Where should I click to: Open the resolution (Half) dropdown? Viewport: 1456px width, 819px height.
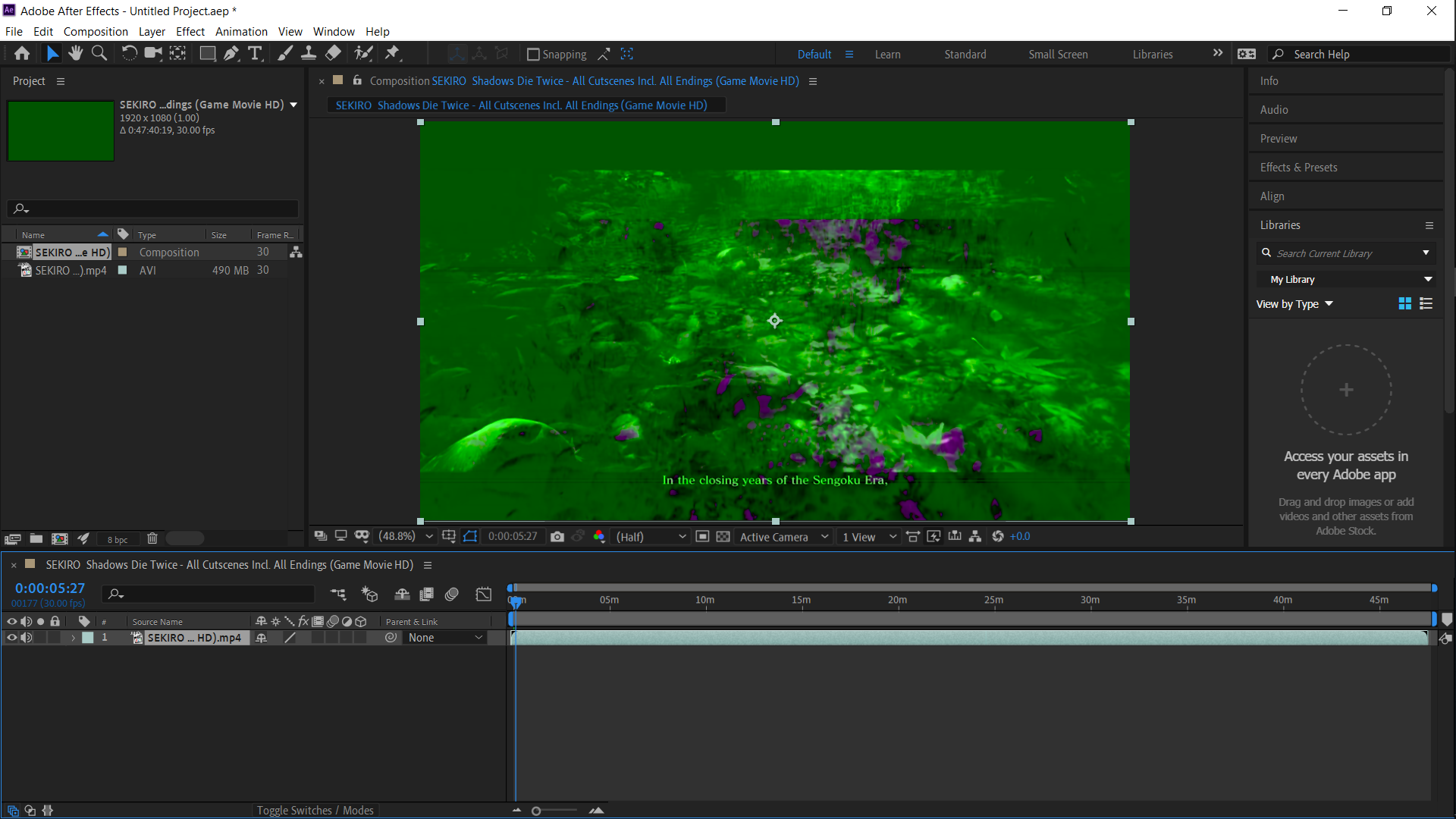coord(651,537)
